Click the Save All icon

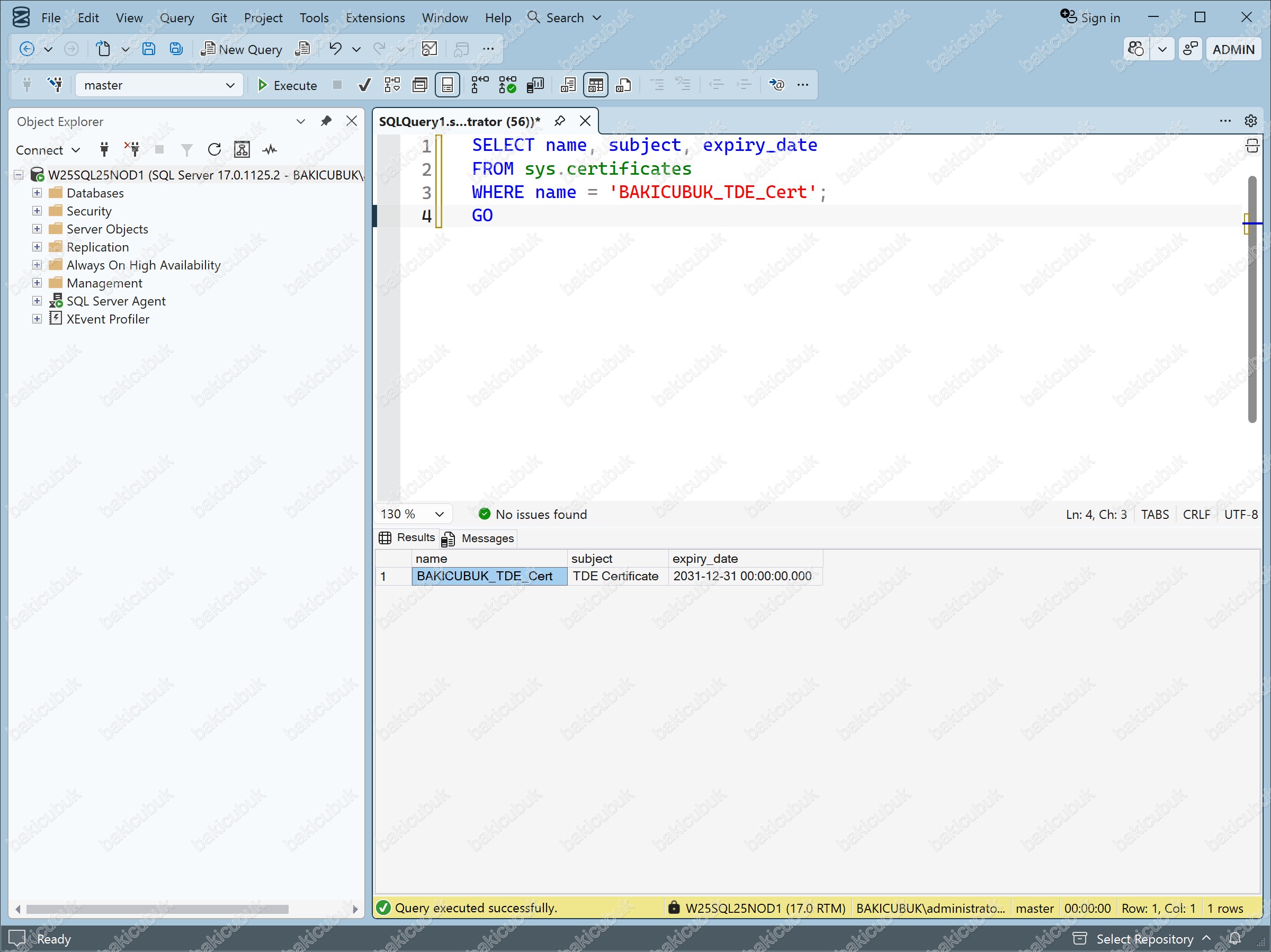[x=176, y=49]
